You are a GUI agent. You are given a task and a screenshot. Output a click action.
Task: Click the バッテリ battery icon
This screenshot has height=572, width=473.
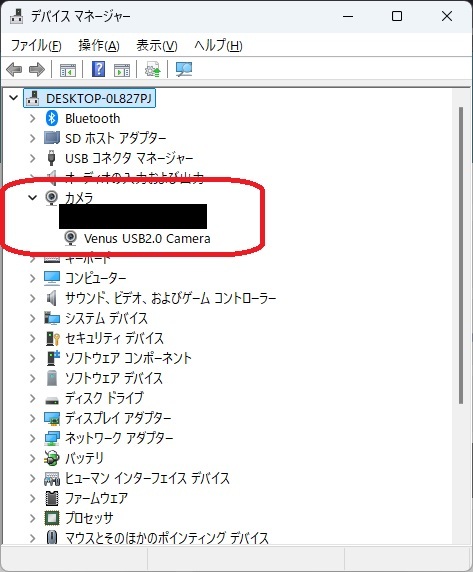[x=51, y=458]
